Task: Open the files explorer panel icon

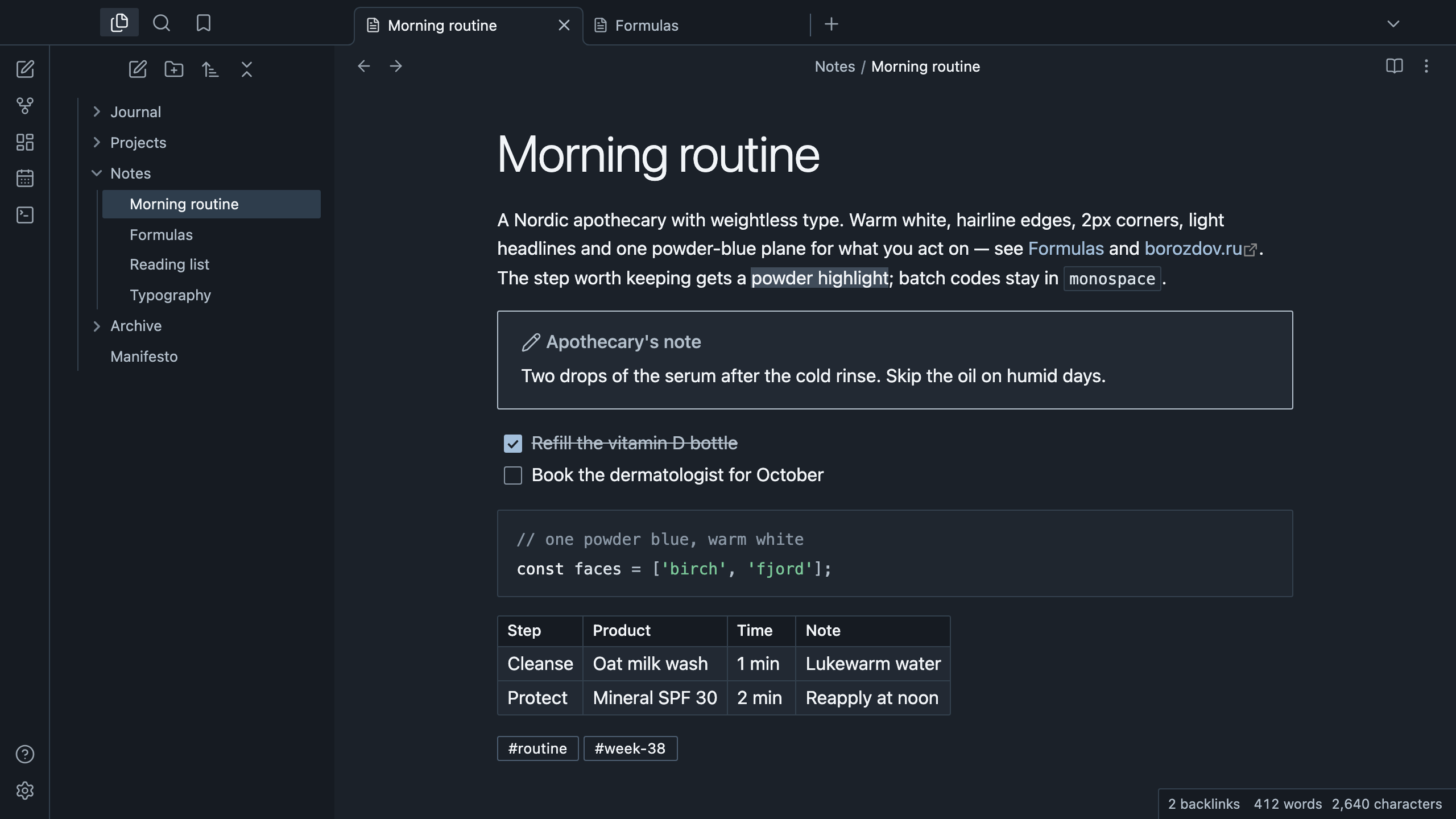Action: pos(119,23)
